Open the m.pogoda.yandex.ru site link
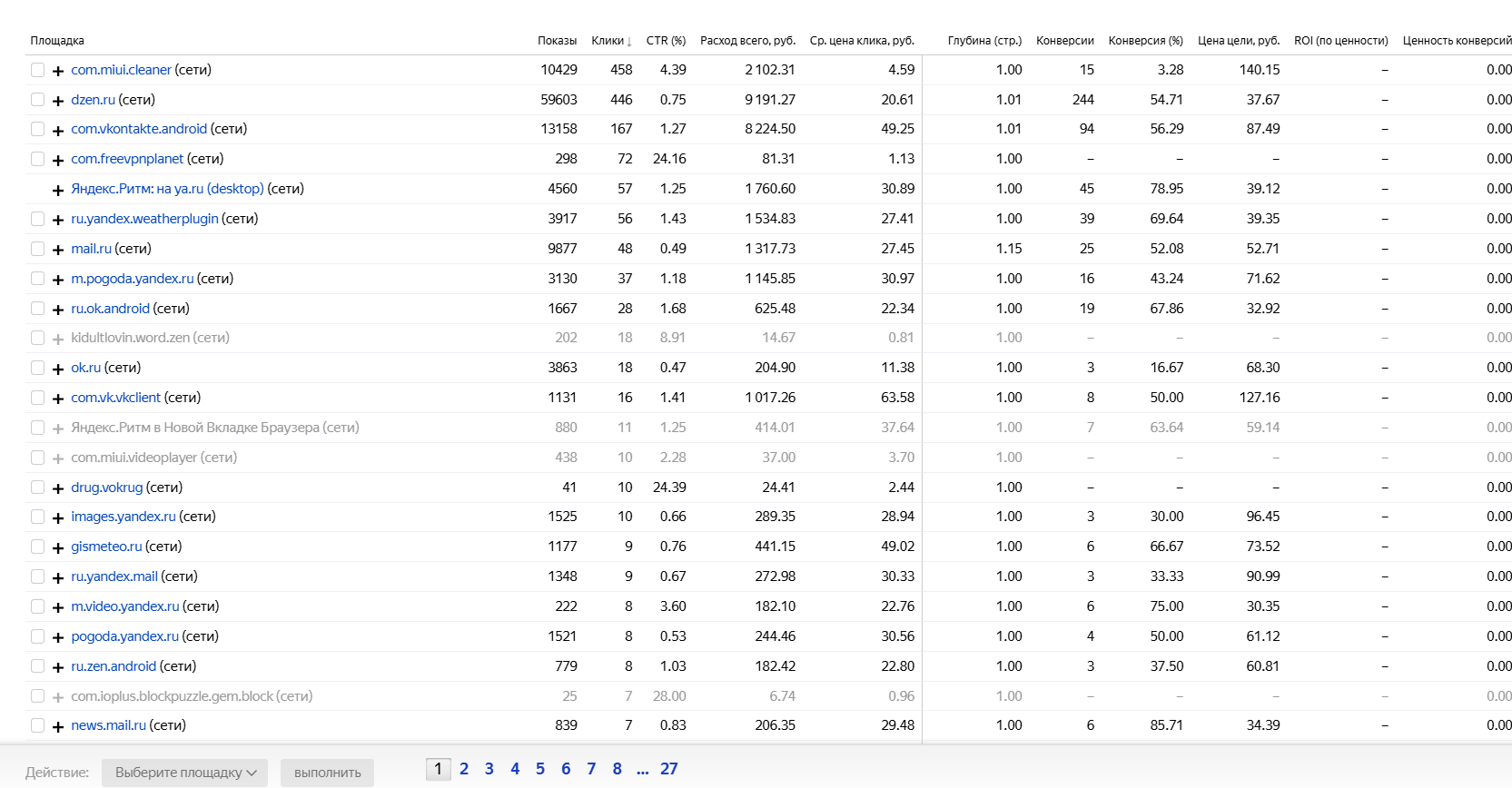The width and height of the screenshot is (1512, 788). (x=133, y=279)
